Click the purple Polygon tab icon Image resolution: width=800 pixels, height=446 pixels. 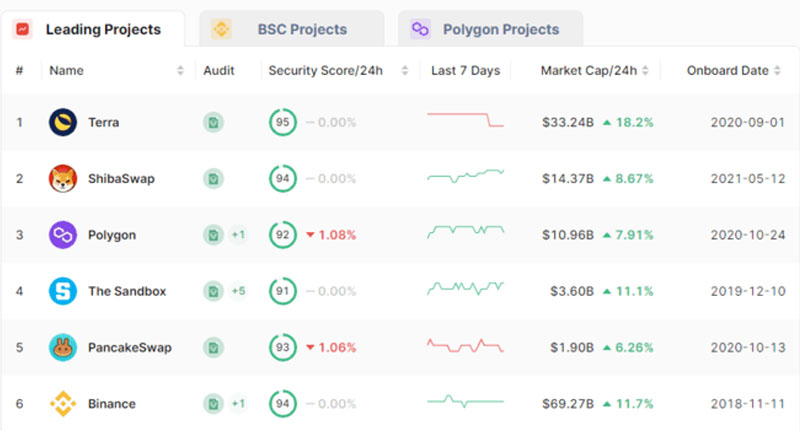[x=420, y=29]
